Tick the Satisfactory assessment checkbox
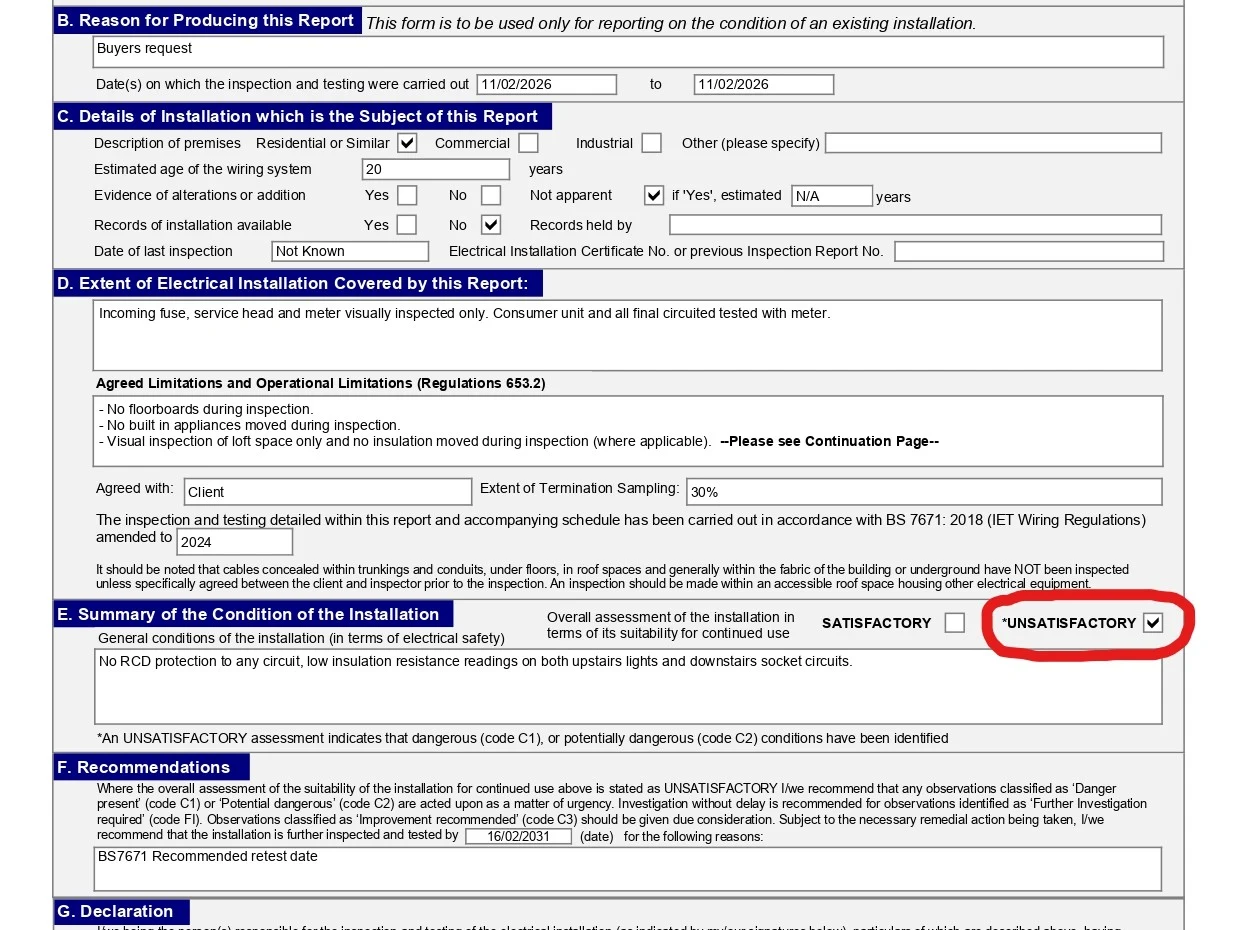Screen dimensions: 1238x930 click(954, 623)
